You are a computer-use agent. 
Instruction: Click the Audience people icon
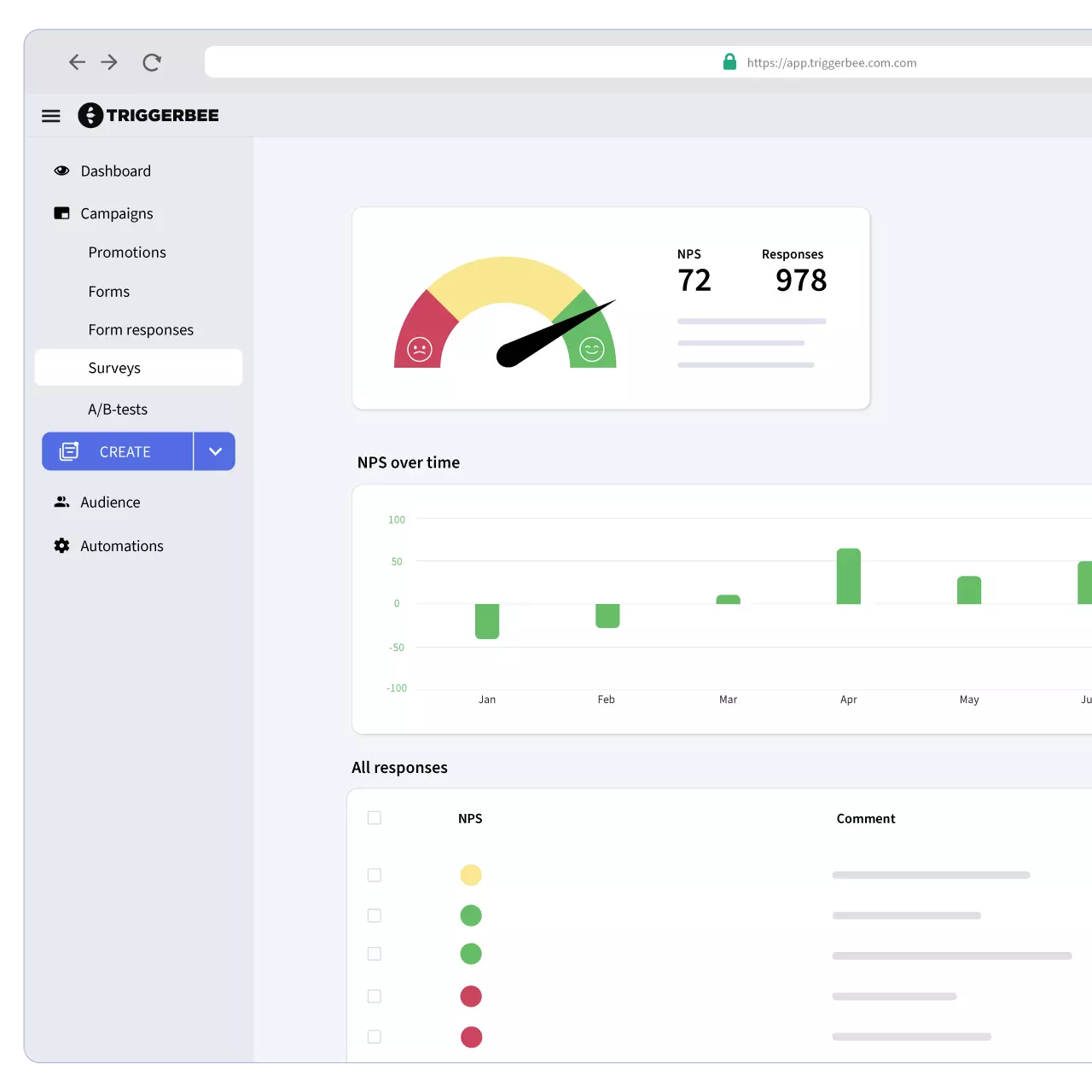[61, 502]
